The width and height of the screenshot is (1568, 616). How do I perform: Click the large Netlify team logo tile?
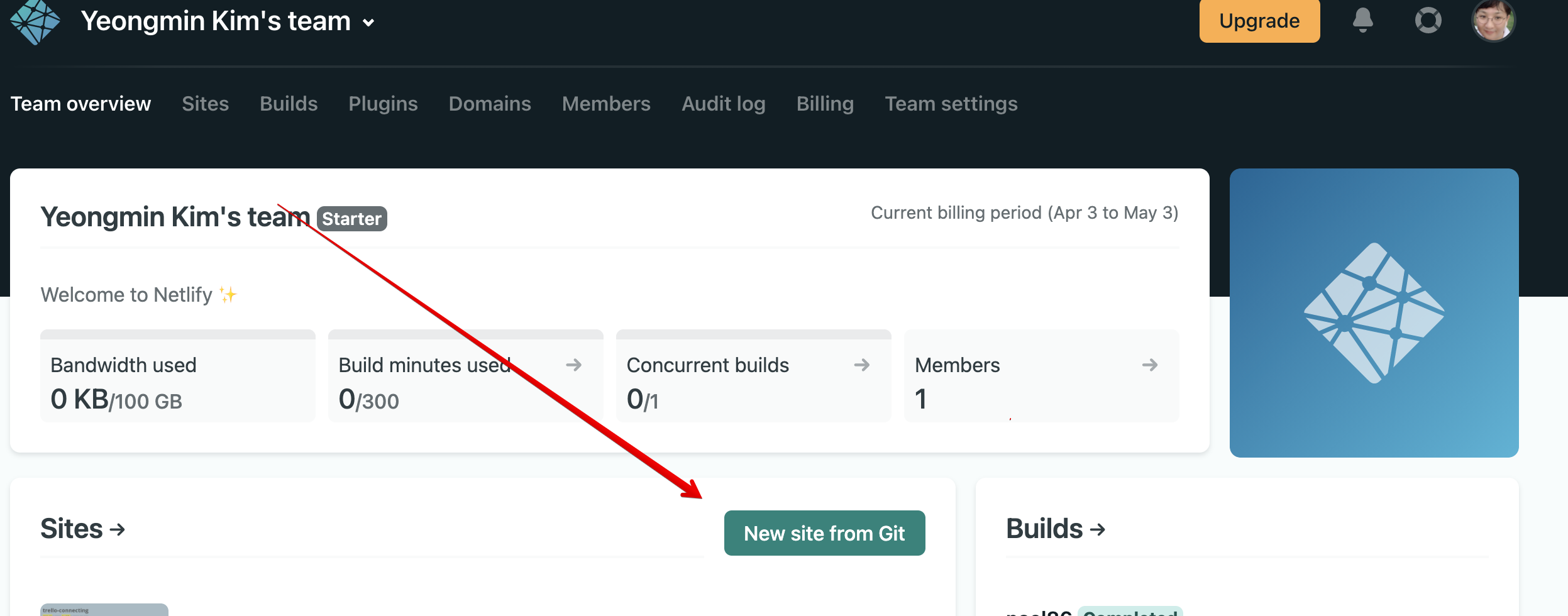point(1374,313)
